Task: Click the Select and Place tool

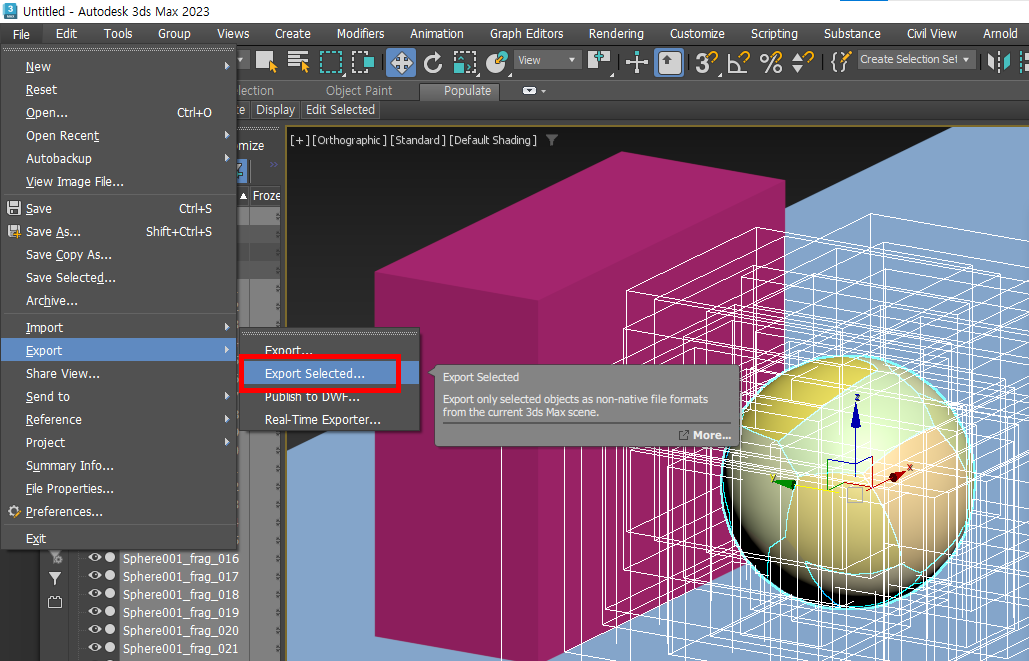Action: 497,62
